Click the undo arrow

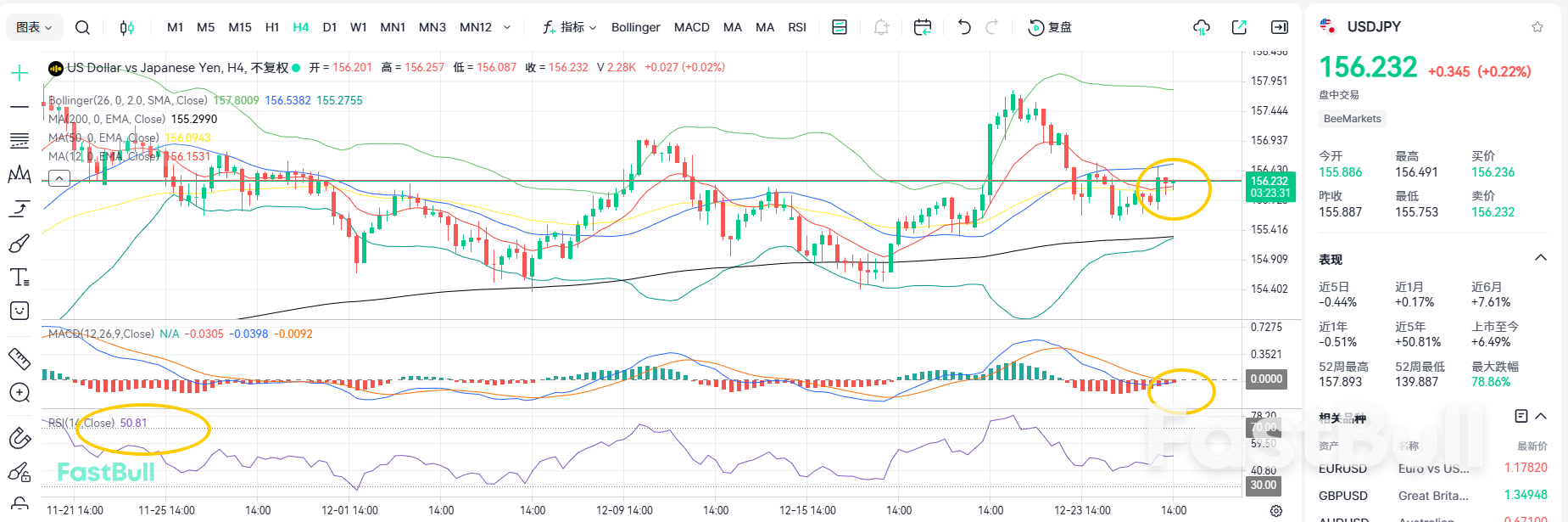point(964,27)
